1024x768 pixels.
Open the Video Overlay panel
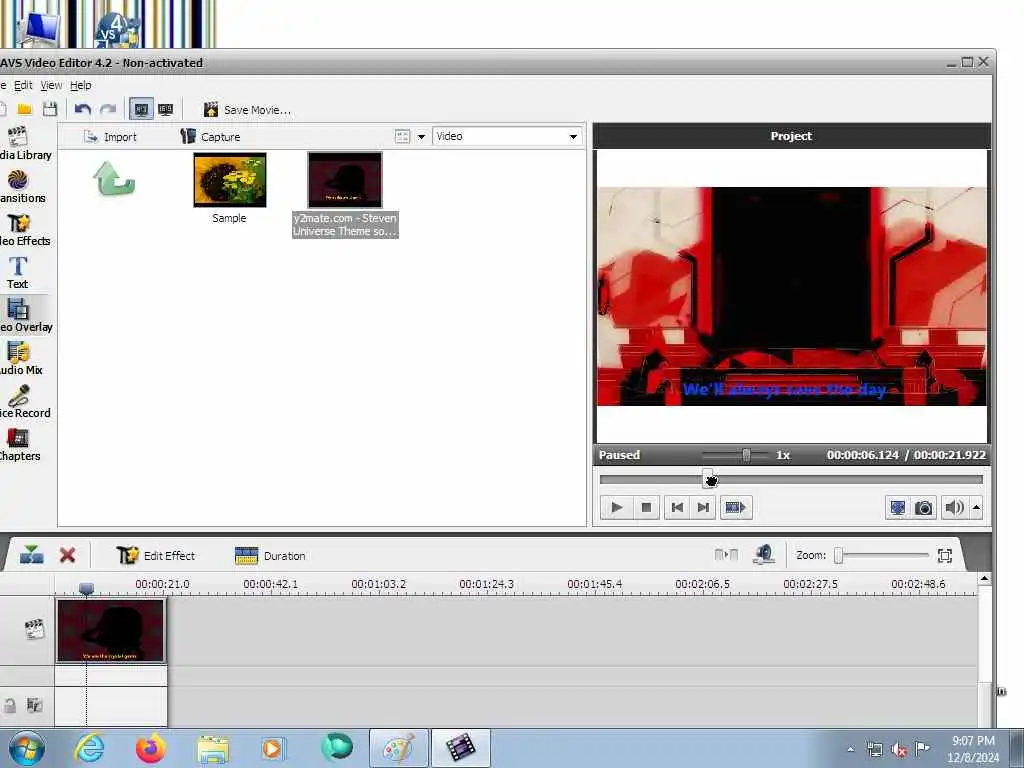pyautogui.click(x=24, y=316)
